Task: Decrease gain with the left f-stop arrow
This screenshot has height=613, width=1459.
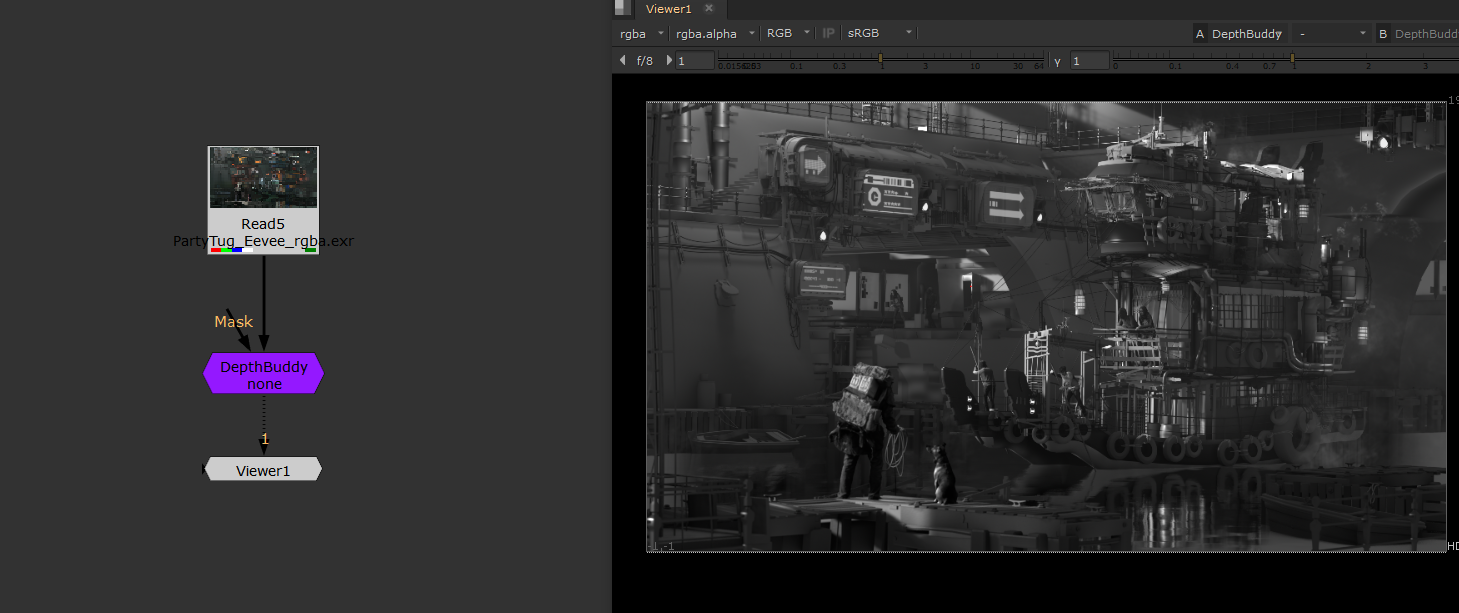Action: 623,60
